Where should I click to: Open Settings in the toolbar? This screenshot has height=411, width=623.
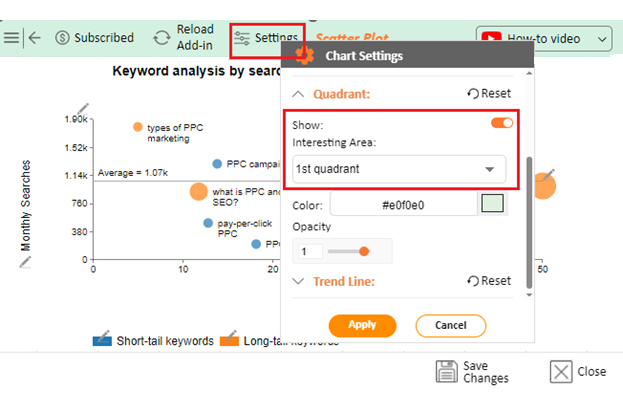pos(267,38)
